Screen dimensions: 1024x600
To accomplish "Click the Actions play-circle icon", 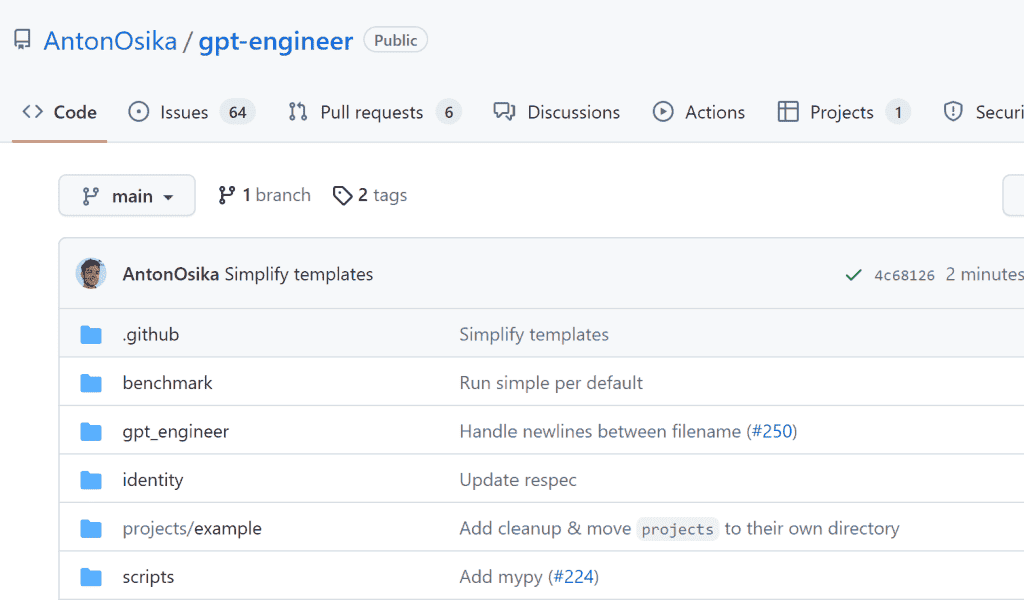I will (x=662, y=111).
